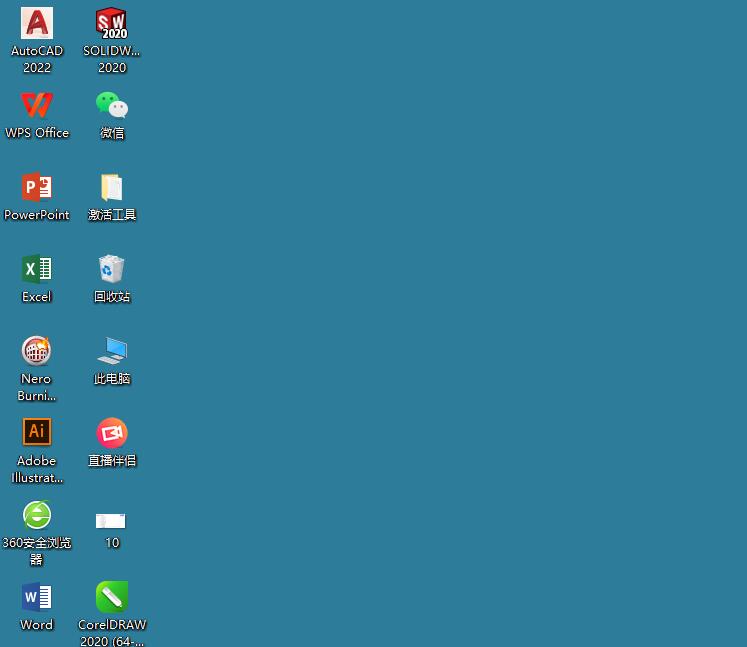Click the Nero Burning ROM icon
Screen dimensions: 747x647
pyautogui.click(x=37, y=351)
